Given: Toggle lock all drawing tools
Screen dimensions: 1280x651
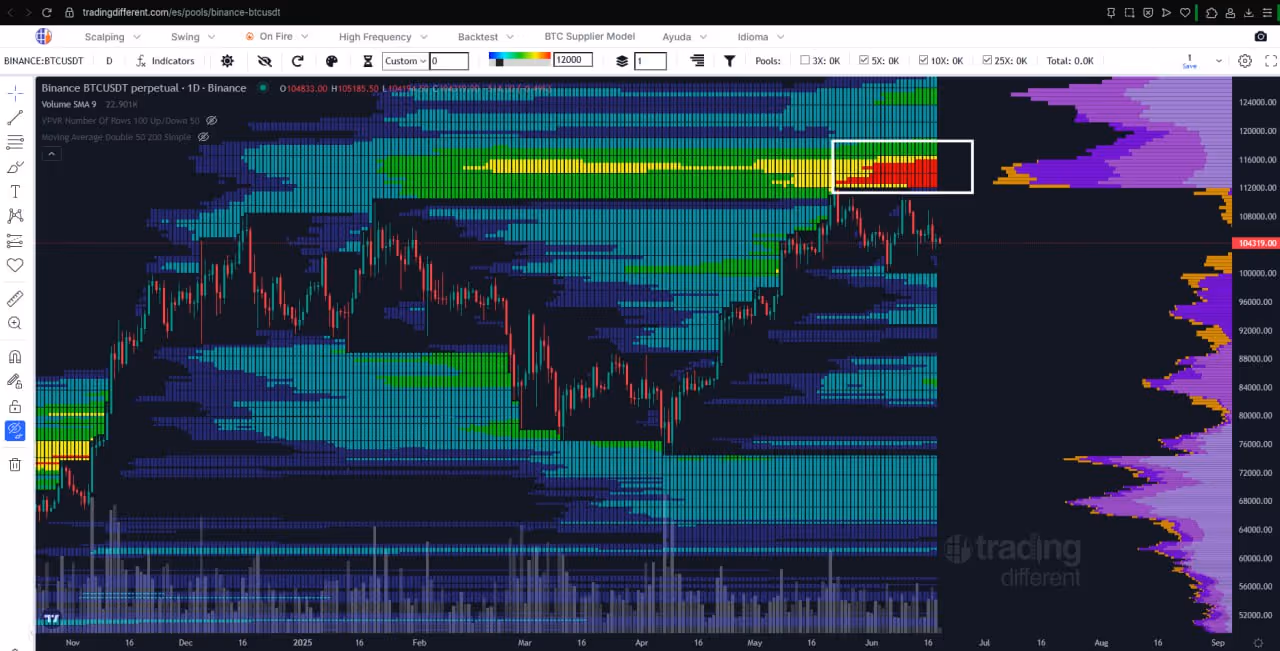Looking at the screenshot, I should coord(15,406).
